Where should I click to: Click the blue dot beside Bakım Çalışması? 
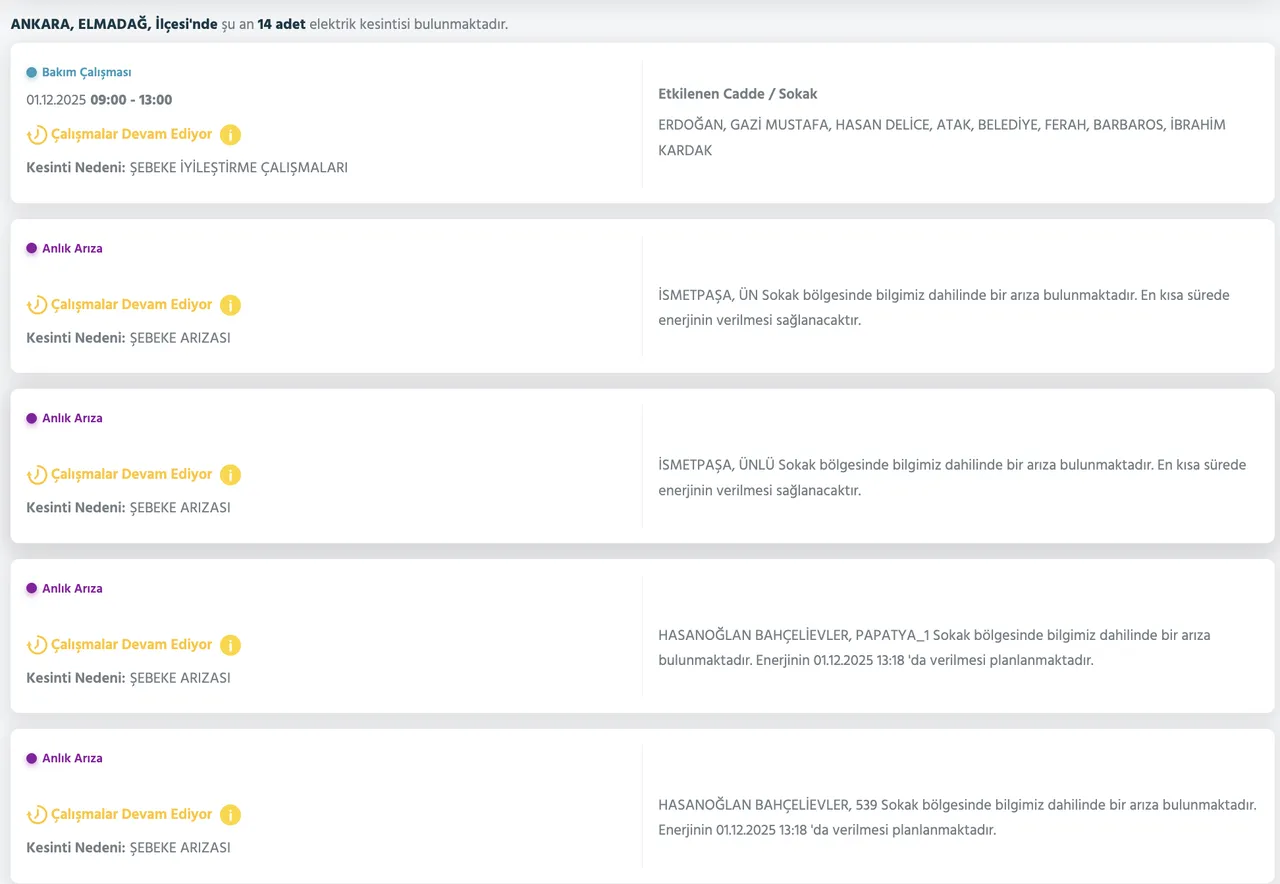[32, 73]
